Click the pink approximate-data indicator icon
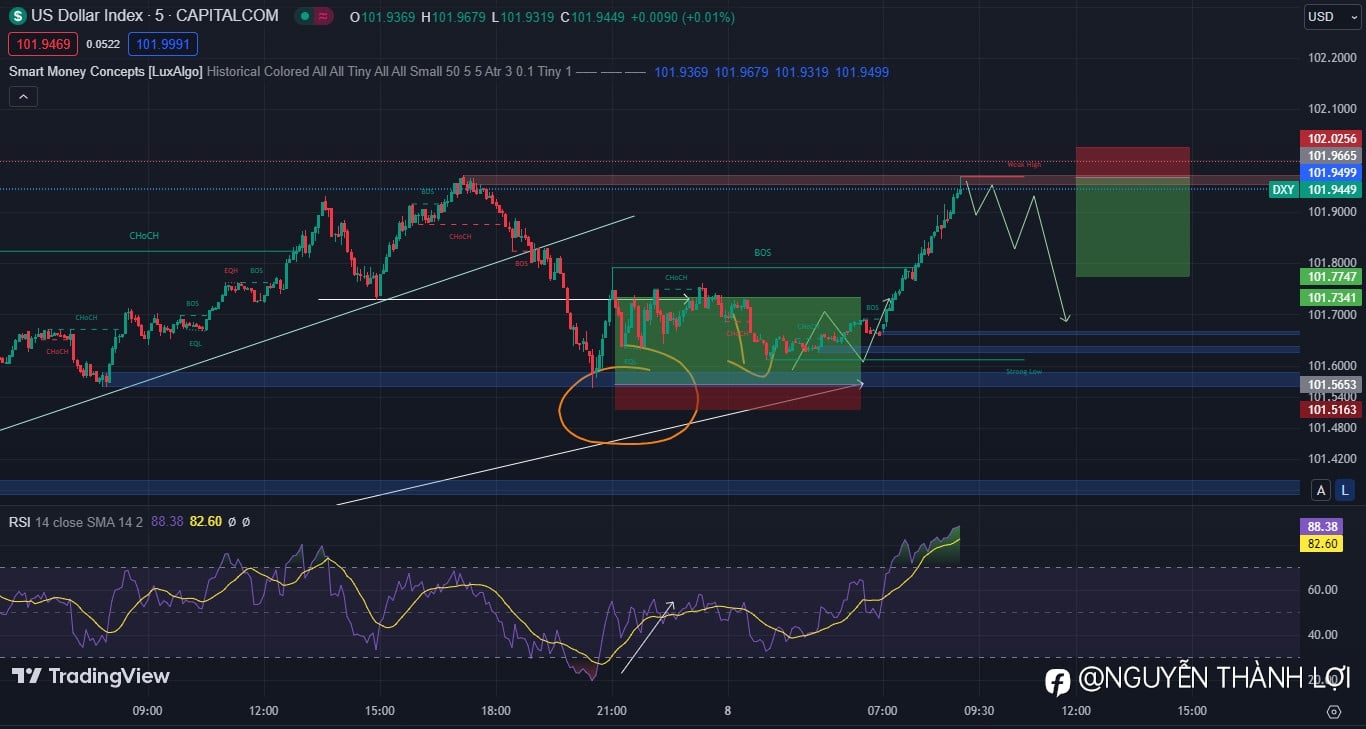This screenshot has width=1366, height=729. click(322, 16)
